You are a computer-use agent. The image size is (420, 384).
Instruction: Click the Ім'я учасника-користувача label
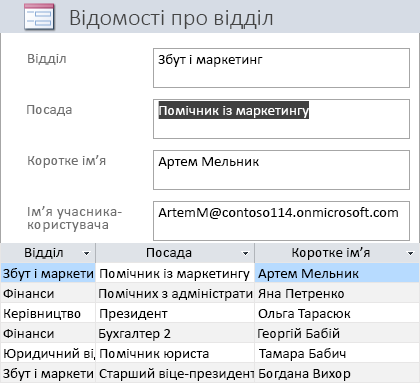[x=74, y=218]
